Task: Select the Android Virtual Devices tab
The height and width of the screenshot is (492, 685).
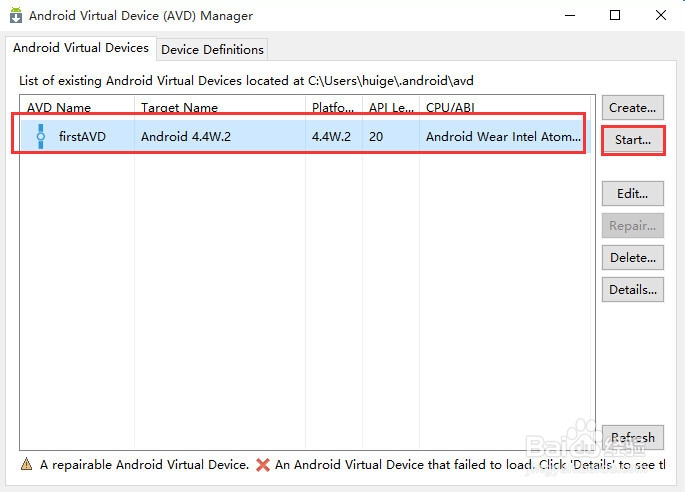Action: [81, 48]
